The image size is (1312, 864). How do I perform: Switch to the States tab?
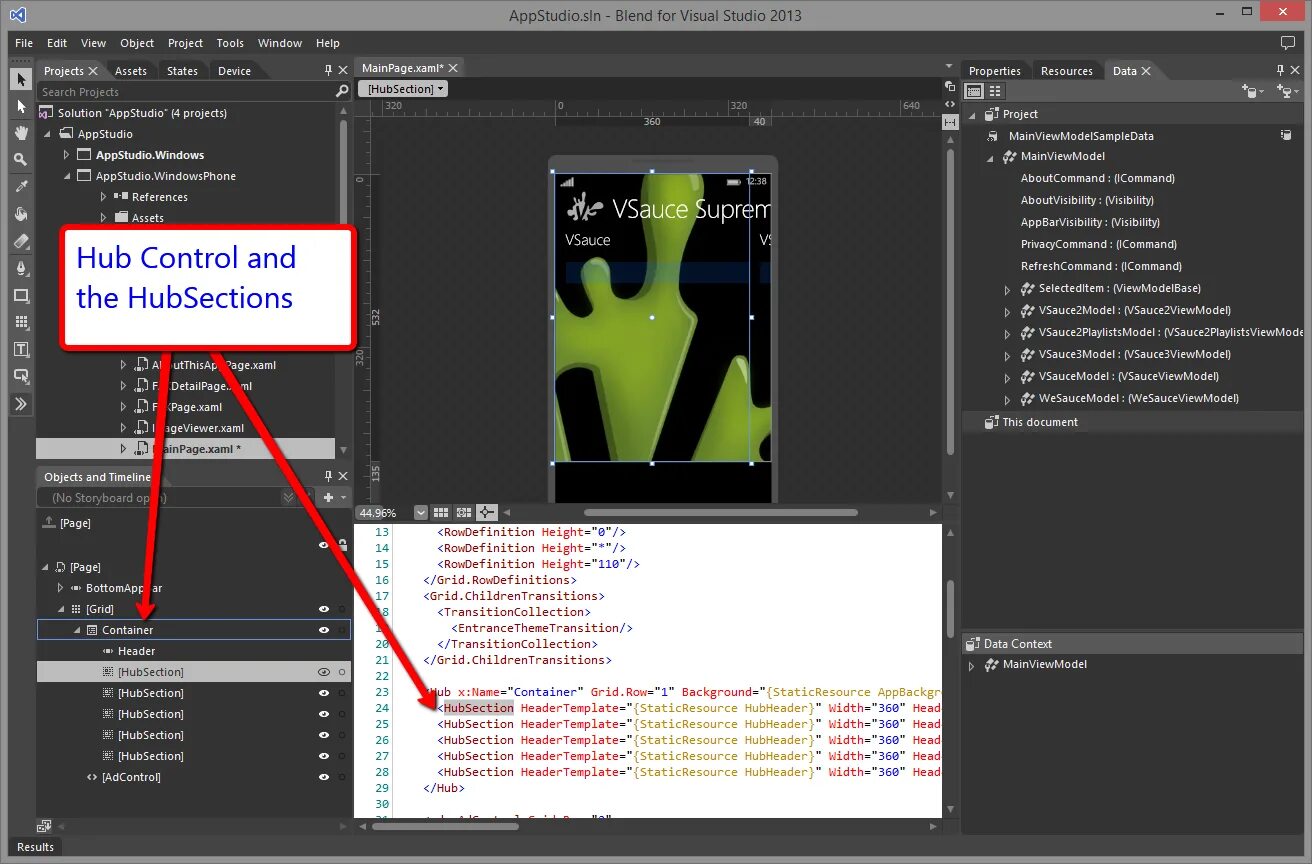click(x=182, y=71)
